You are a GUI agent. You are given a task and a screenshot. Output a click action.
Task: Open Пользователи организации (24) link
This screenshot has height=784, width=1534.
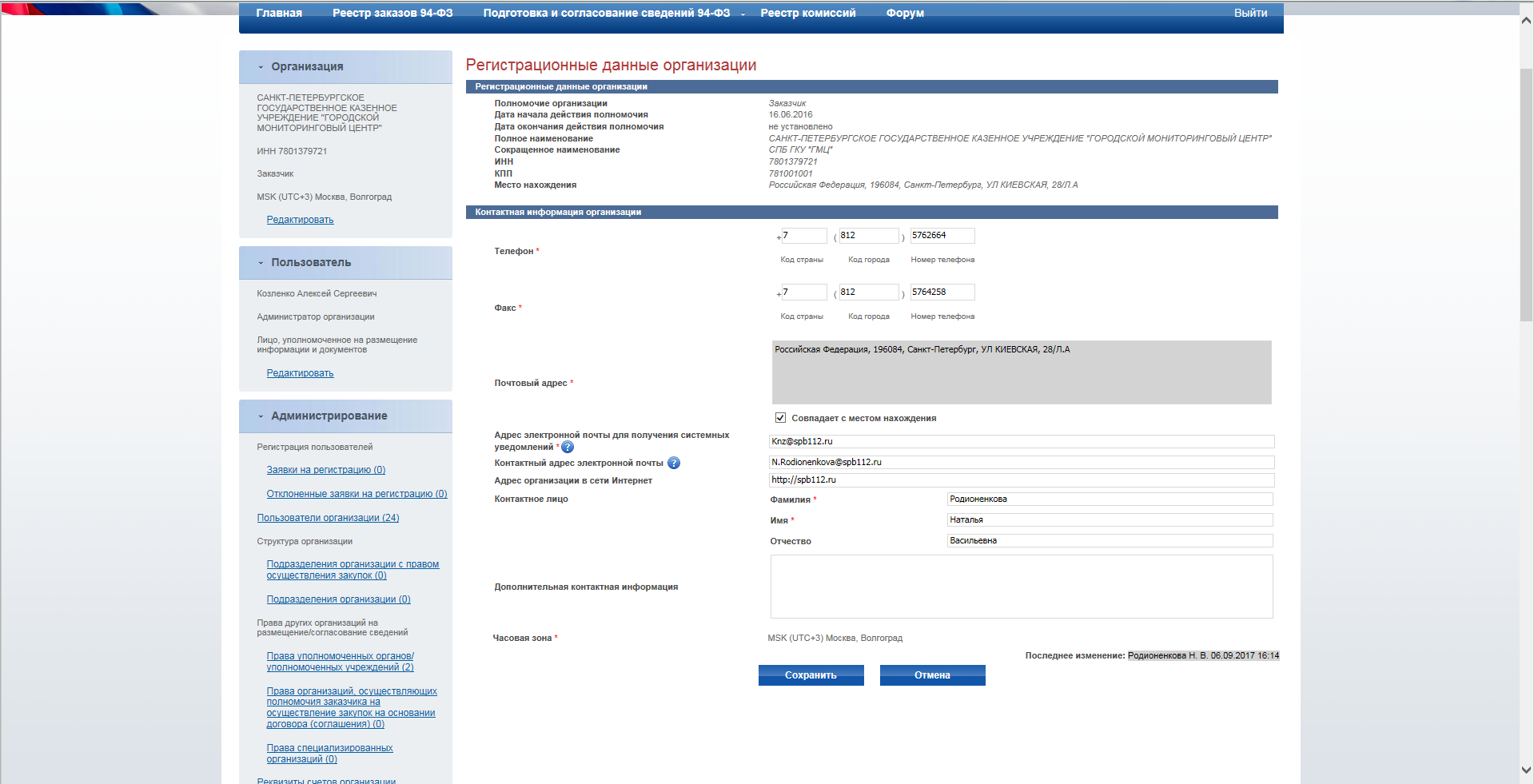(328, 518)
